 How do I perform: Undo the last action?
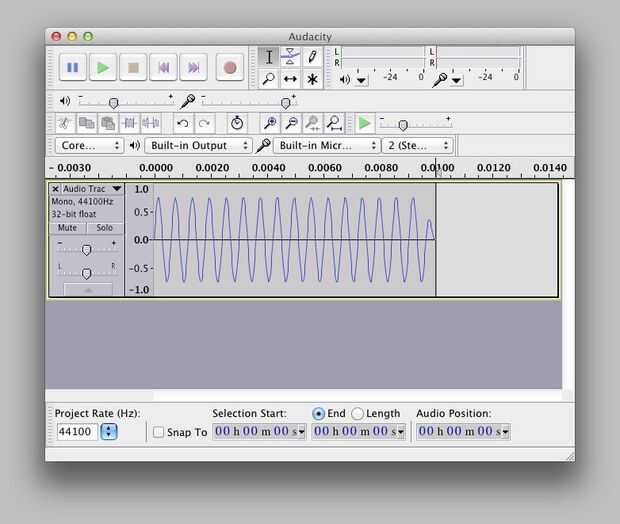coord(183,123)
